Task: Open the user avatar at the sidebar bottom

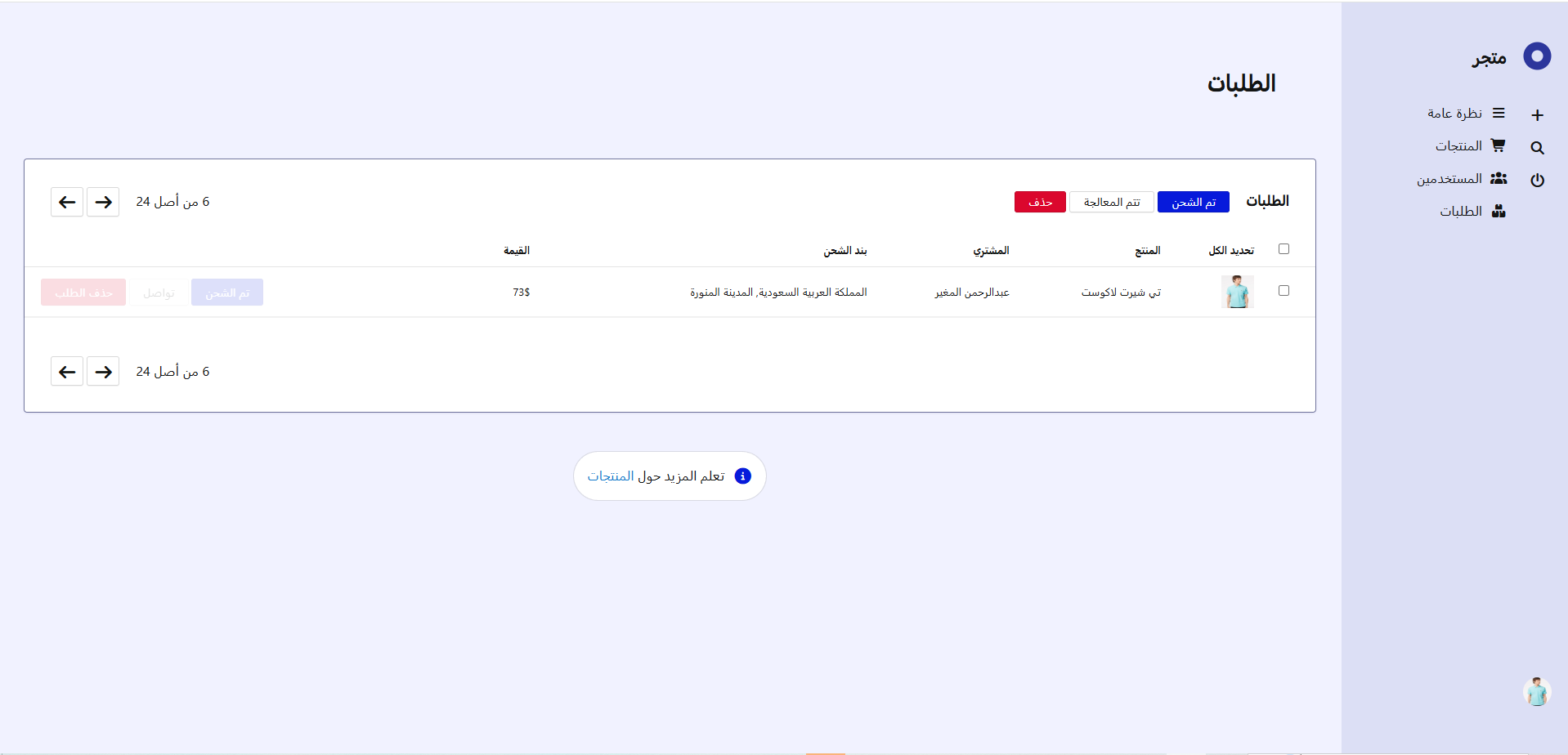Action: tap(1536, 692)
